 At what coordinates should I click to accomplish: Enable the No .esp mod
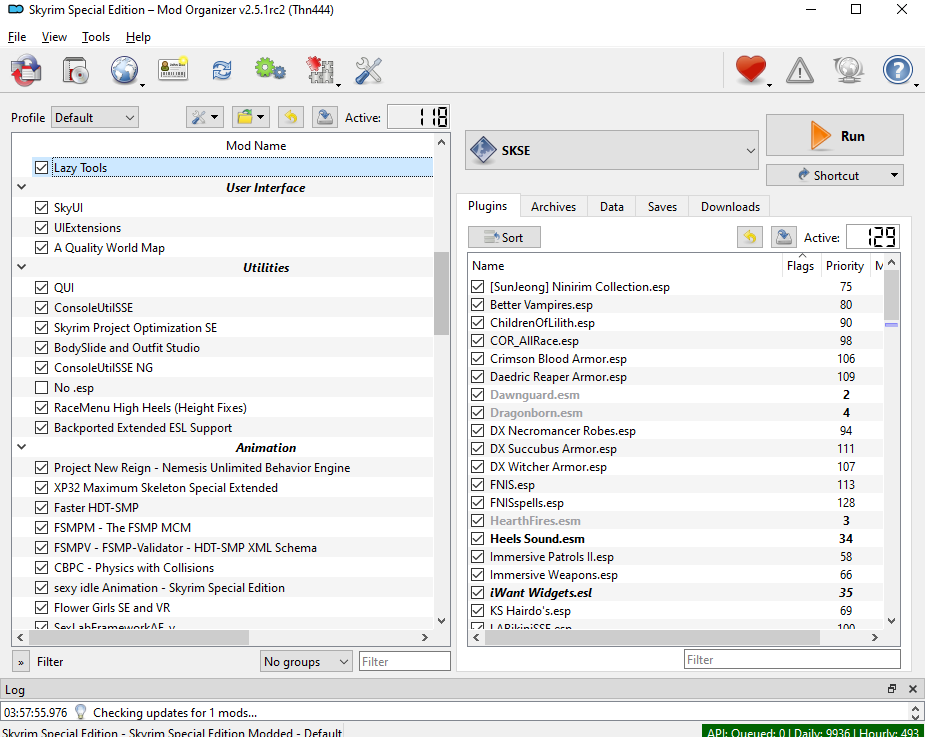tap(41, 388)
